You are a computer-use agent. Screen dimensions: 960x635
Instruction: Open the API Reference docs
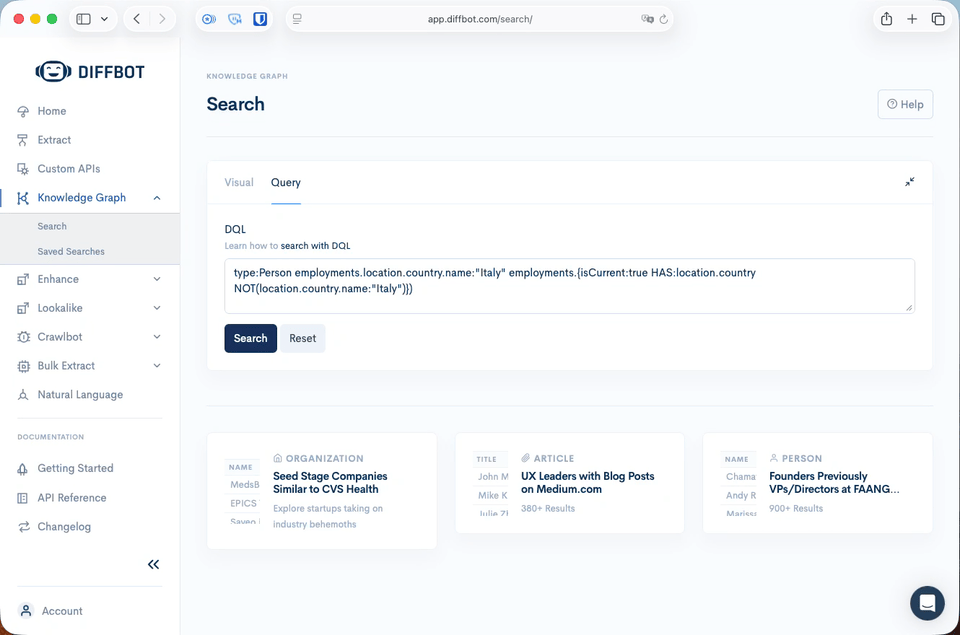point(72,498)
